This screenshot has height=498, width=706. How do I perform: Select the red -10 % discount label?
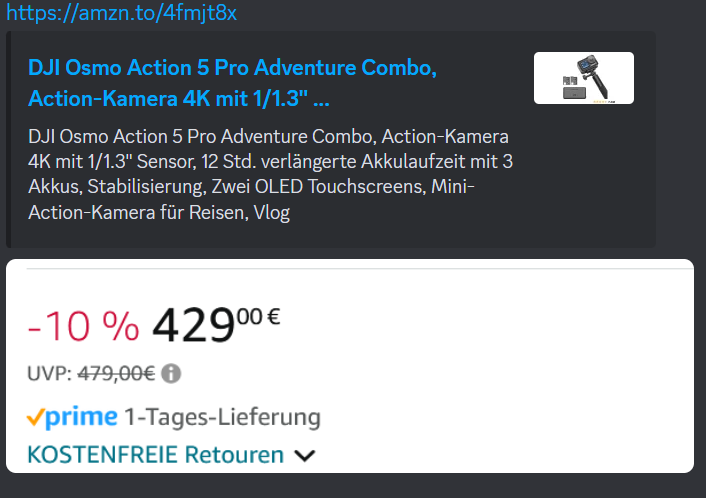83,326
